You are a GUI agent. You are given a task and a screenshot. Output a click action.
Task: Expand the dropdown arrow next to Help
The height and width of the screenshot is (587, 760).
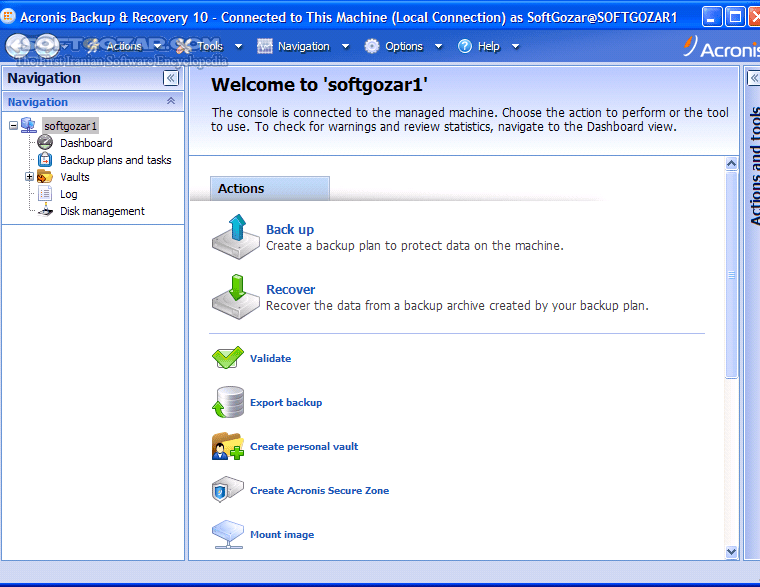(516, 47)
